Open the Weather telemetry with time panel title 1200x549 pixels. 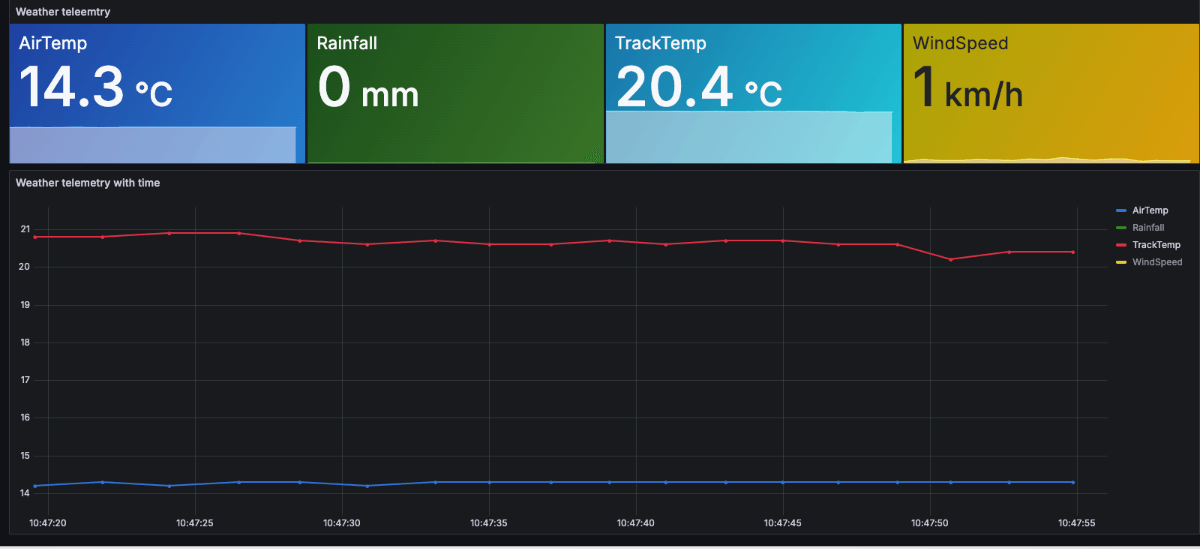88,183
